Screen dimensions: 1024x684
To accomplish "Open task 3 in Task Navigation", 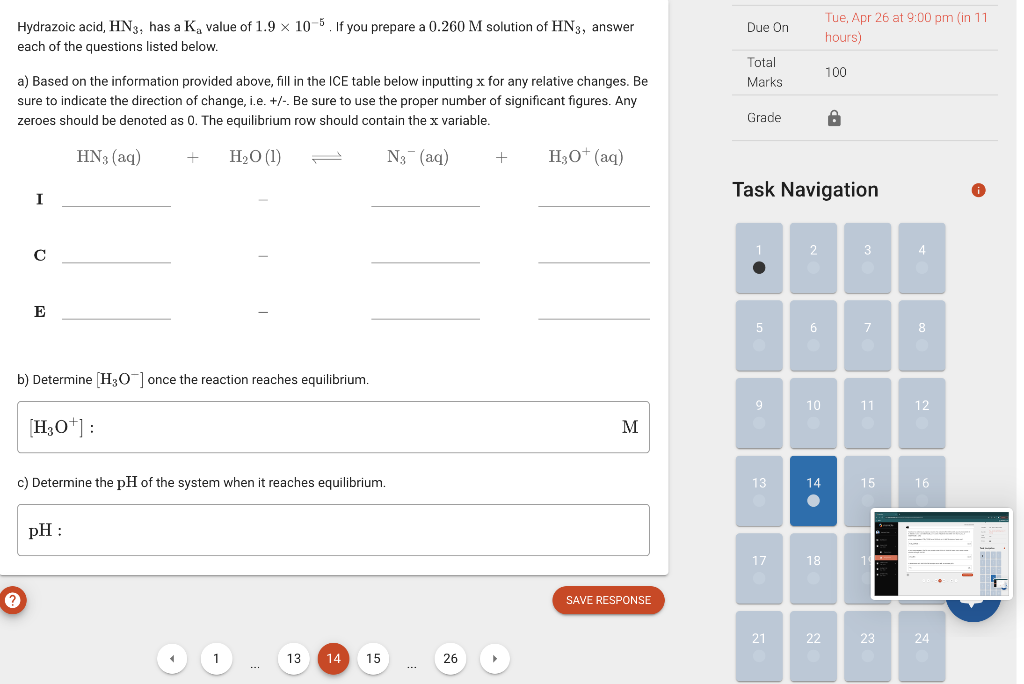I will [x=867, y=258].
